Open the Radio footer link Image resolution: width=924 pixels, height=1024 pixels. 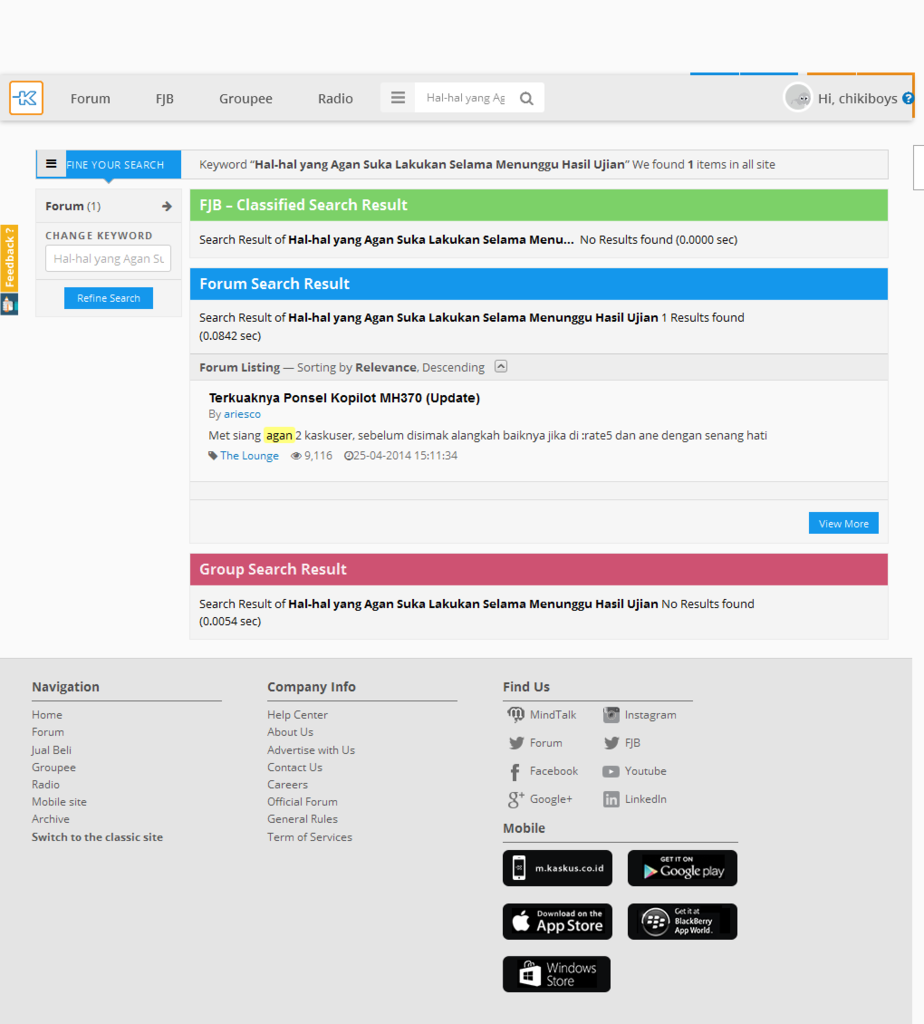46,785
